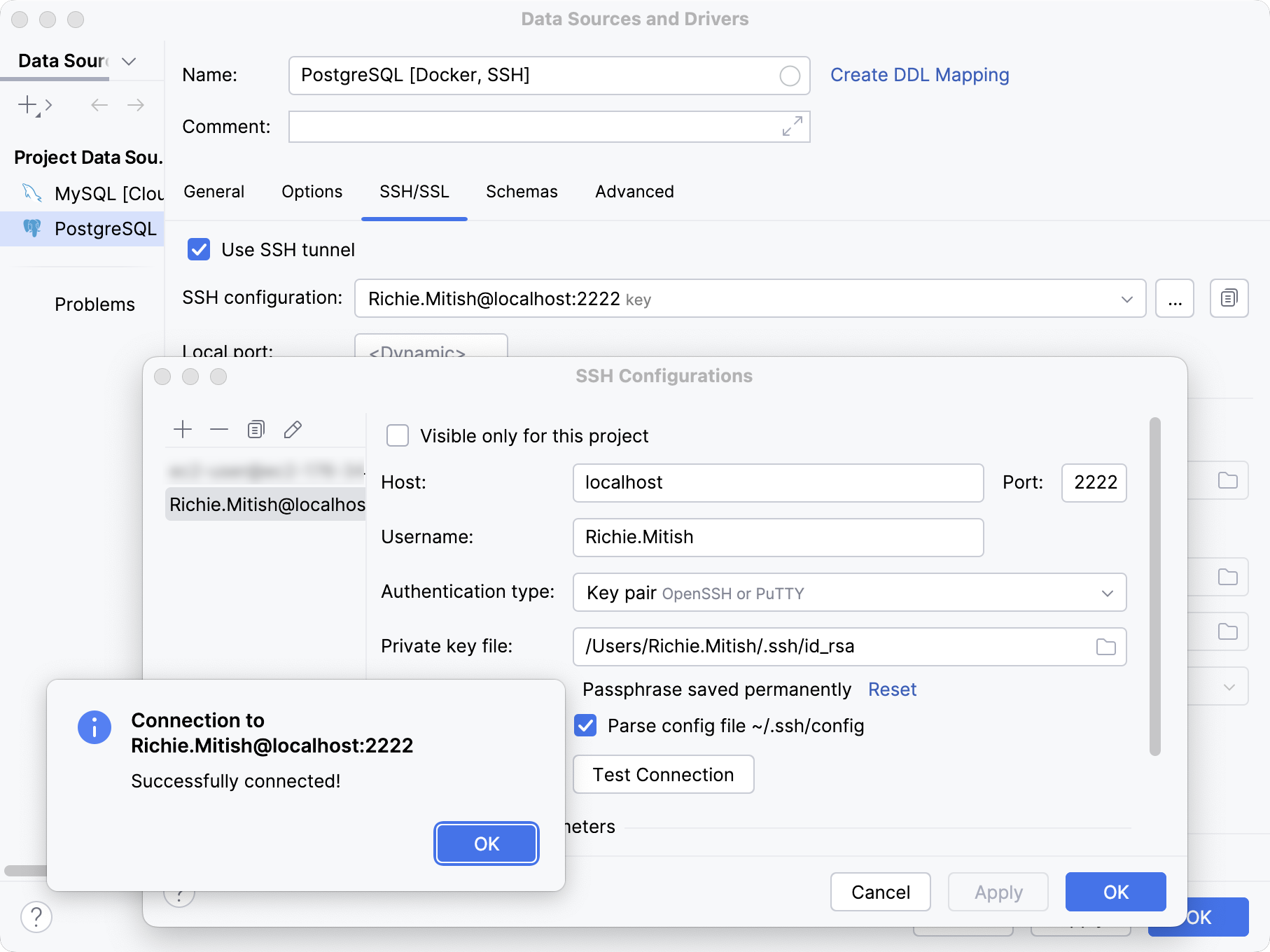Image resolution: width=1270 pixels, height=952 pixels.
Task: Disable Parse config file ~/.ssh/config
Action: tap(585, 726)
